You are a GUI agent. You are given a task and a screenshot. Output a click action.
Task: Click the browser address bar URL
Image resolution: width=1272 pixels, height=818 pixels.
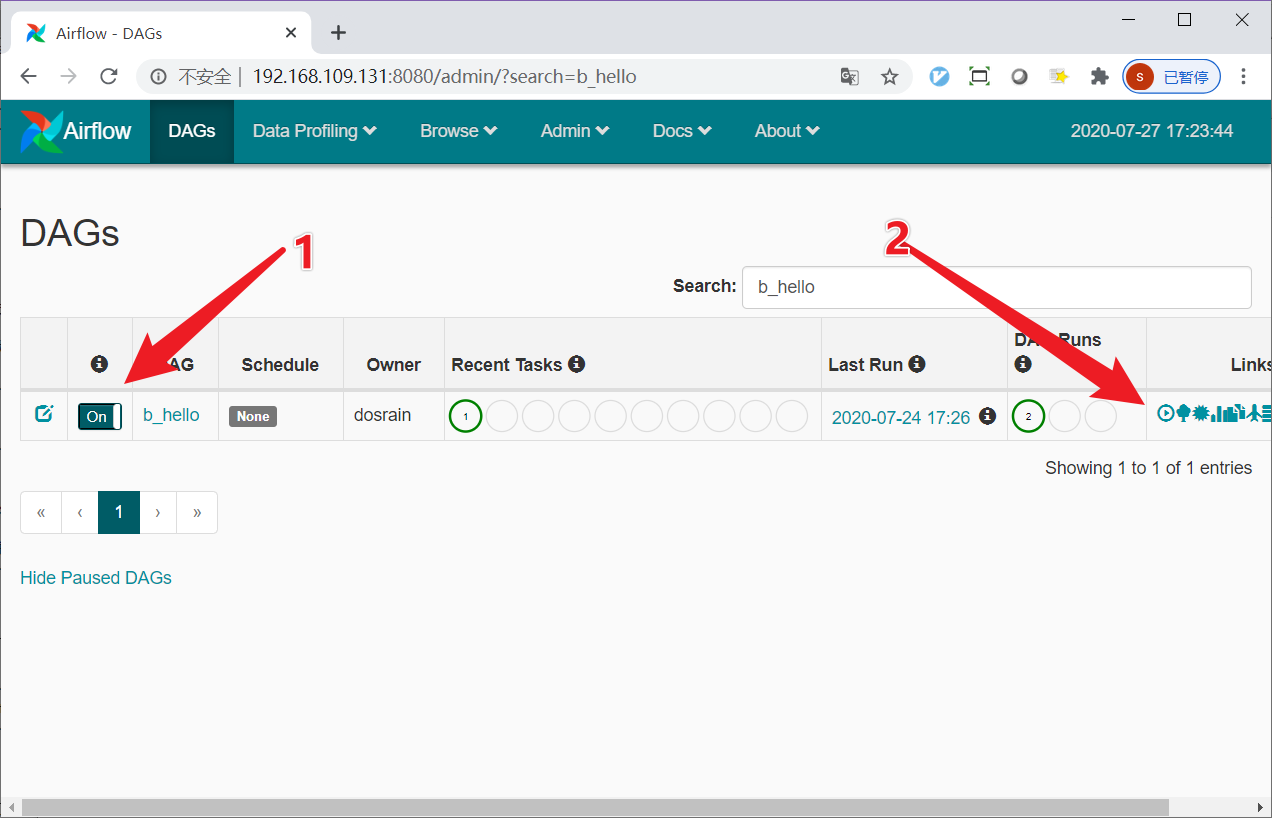click(444, 77)
